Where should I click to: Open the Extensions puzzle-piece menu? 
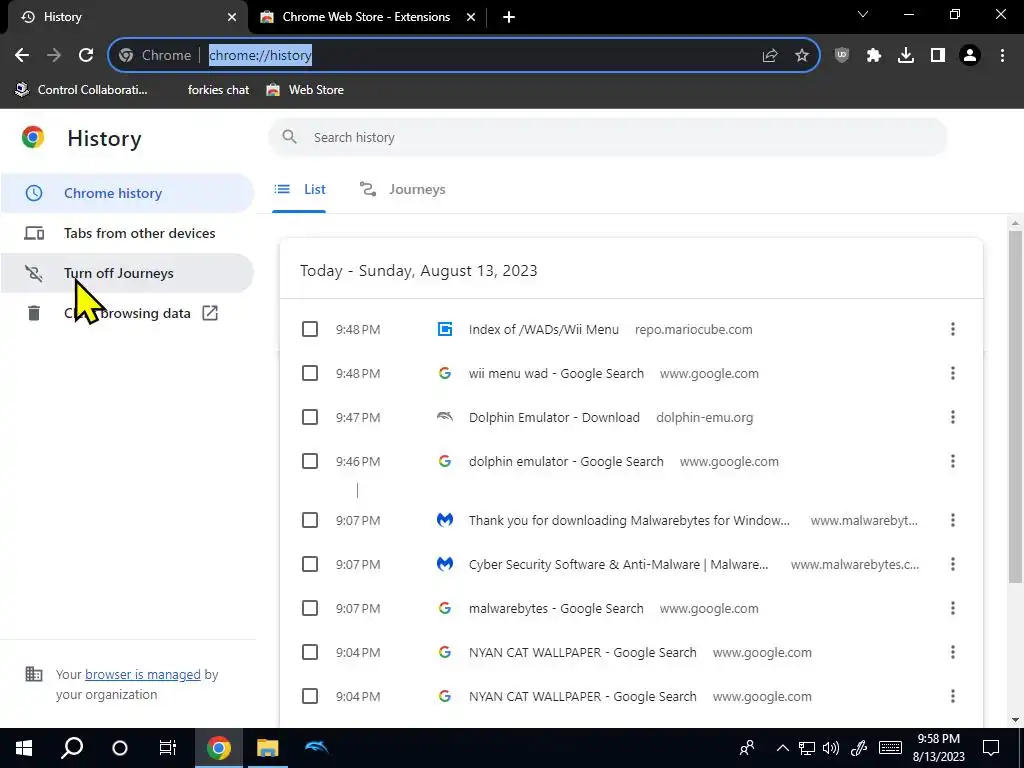tap(874, 56)
